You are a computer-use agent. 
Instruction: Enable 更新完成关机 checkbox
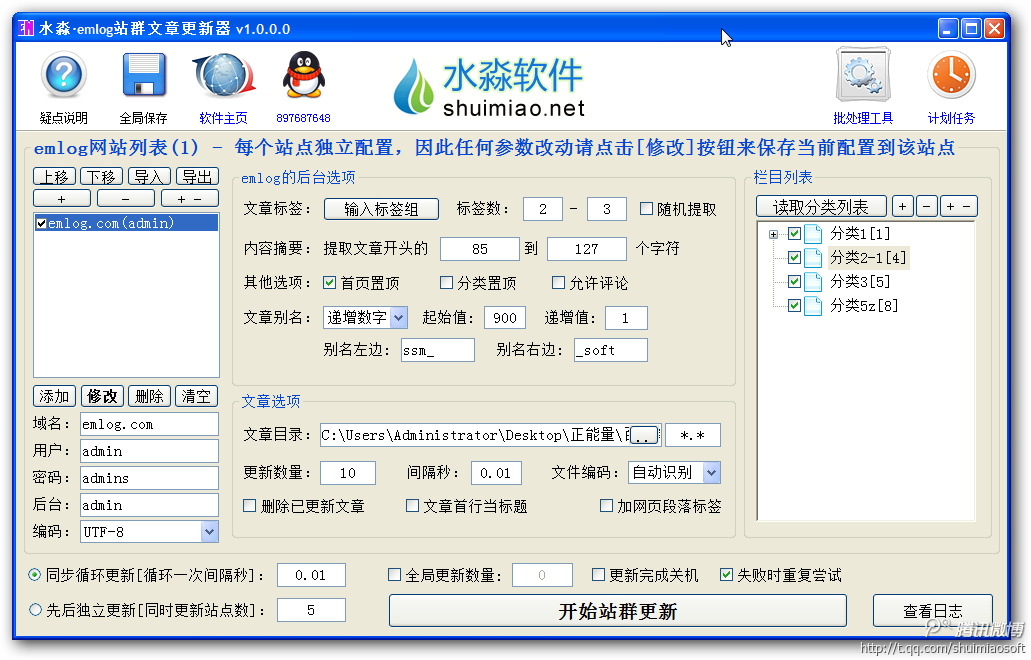(598, 575)
